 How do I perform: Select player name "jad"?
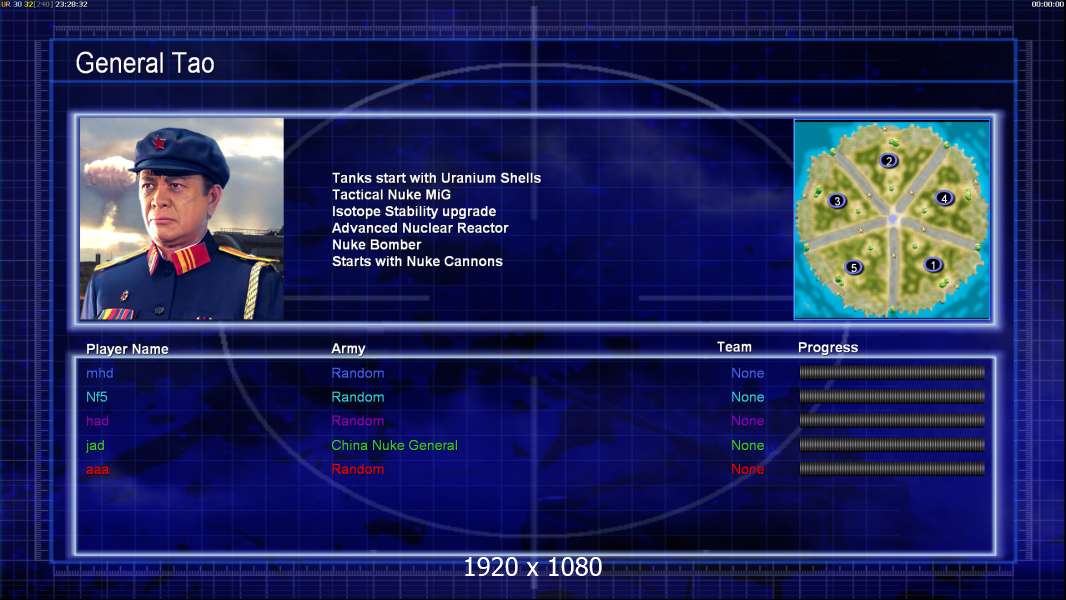tap(95, 446)
